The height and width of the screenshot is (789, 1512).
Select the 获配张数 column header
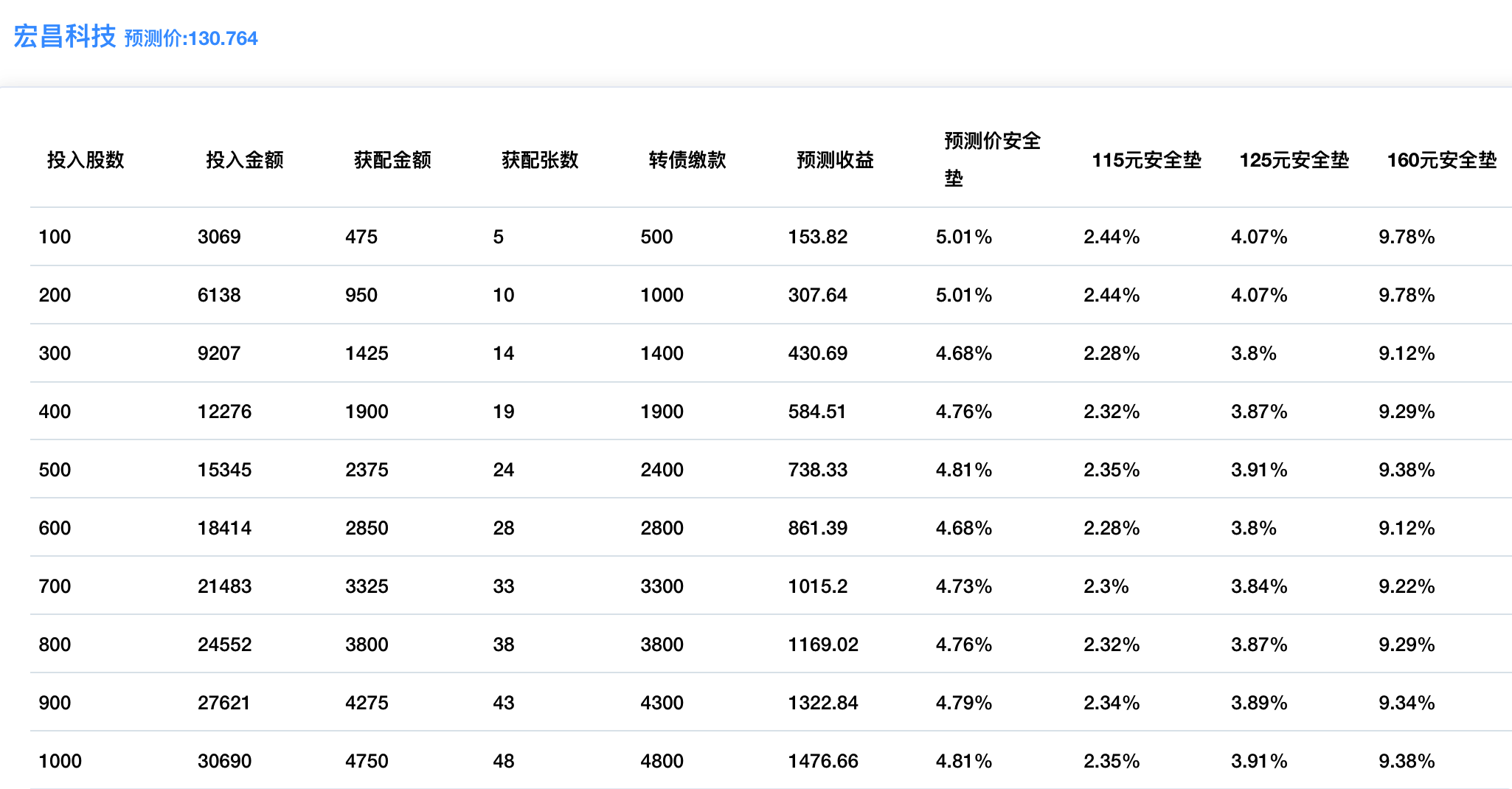540,160
